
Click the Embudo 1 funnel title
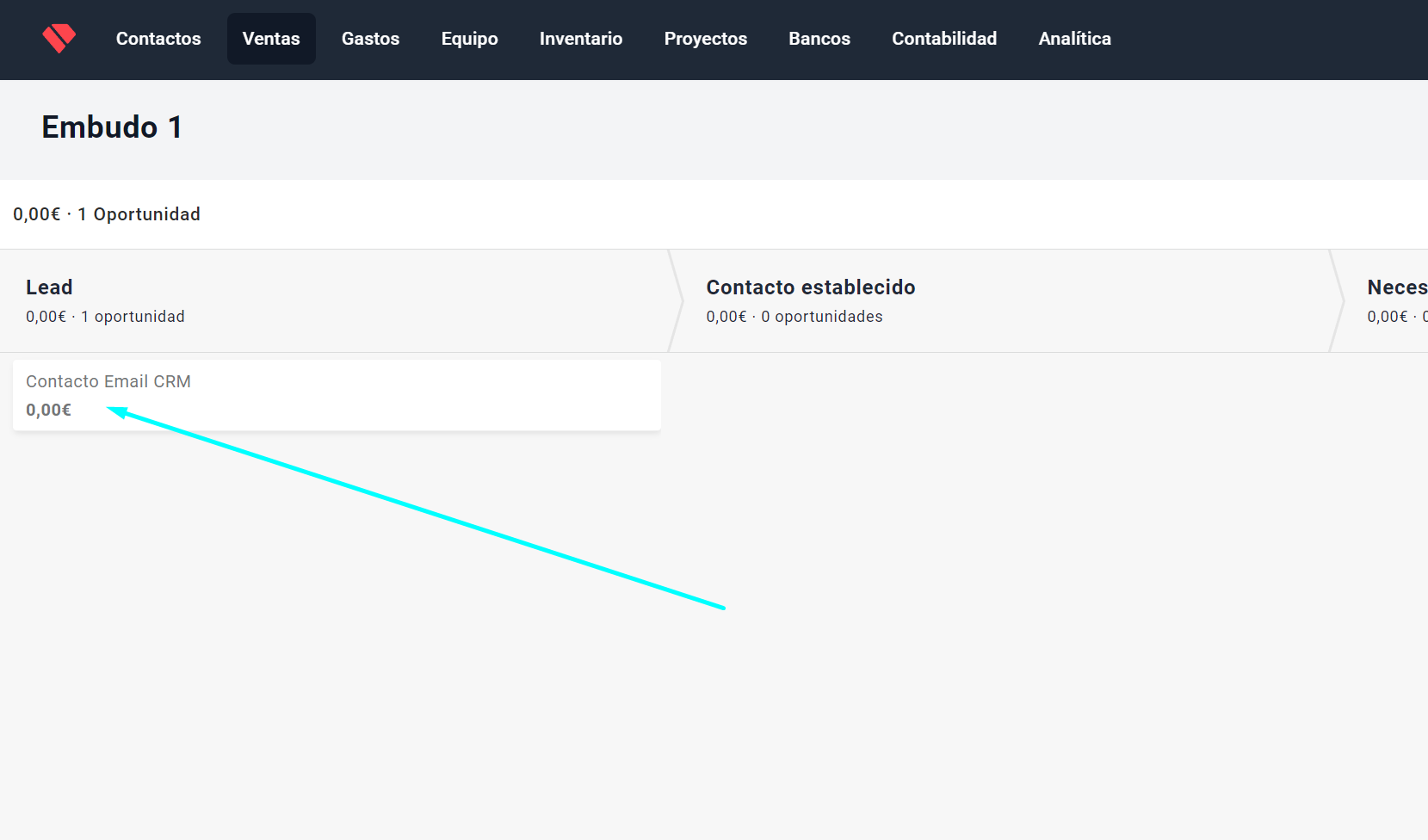(x=112, y=127)
